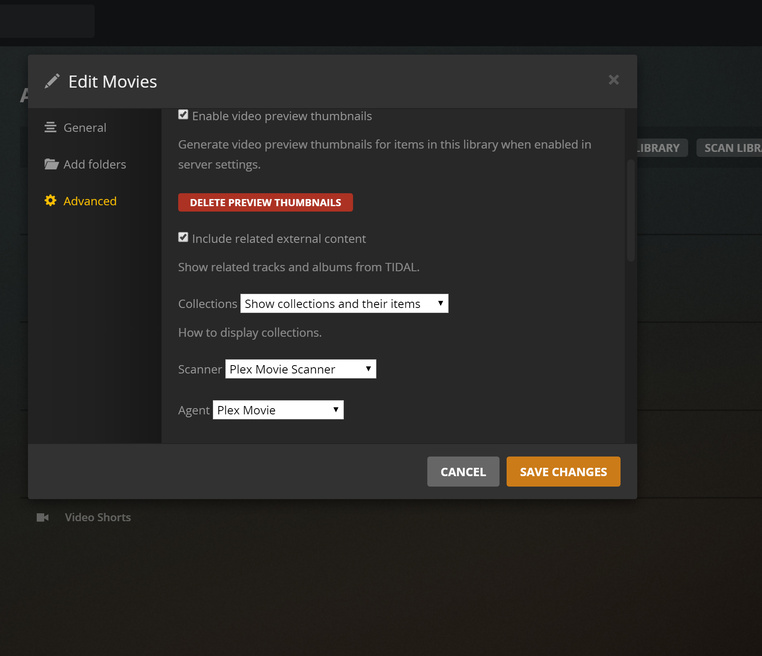Viewport: 762px width, 656px height.
Task: Close the Edit Movies dialog
Action: (x=614, y=80)
